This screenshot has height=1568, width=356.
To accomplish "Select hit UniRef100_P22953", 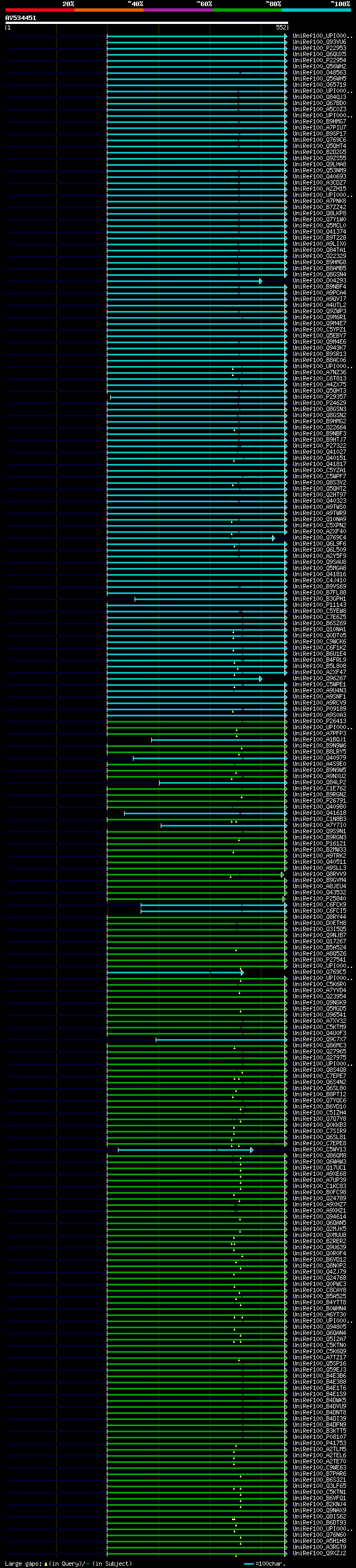I will pos(319,48).
